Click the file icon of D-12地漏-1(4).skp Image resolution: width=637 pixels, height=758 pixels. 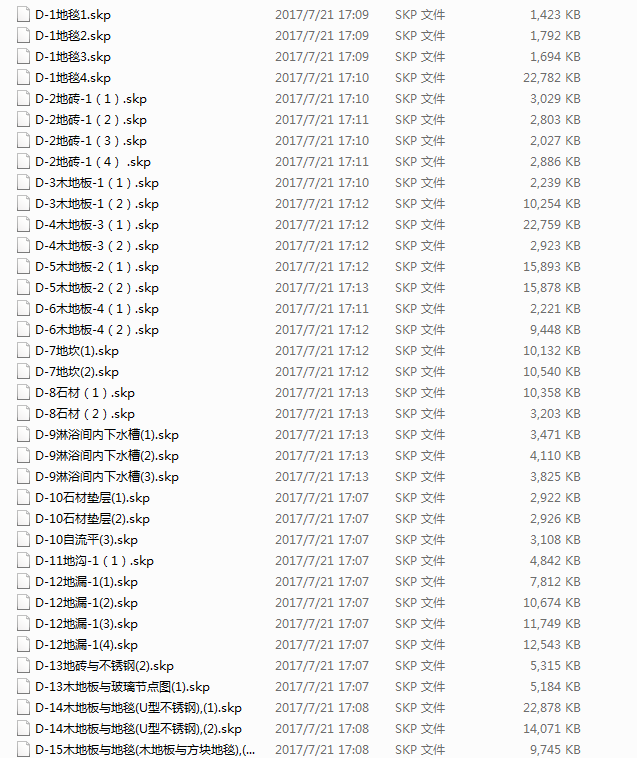tap(23, 644)
